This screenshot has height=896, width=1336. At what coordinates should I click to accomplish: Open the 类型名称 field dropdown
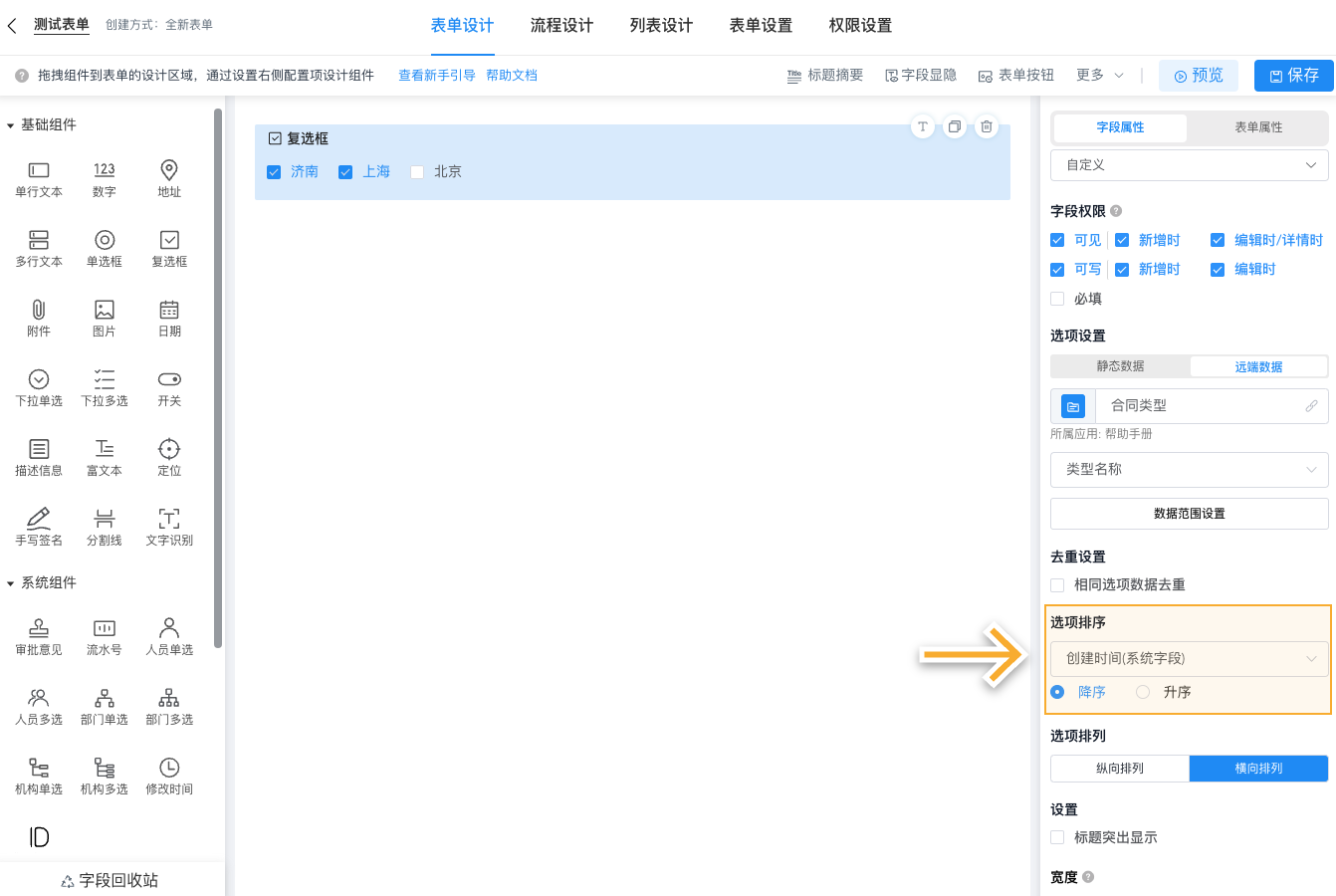click(1189, 469)
